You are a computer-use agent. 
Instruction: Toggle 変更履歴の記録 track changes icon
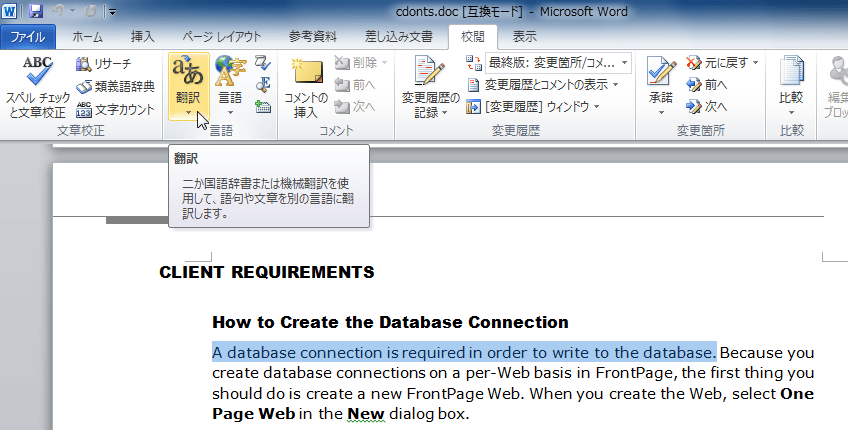pyautogui.click(x=430, y=71)
